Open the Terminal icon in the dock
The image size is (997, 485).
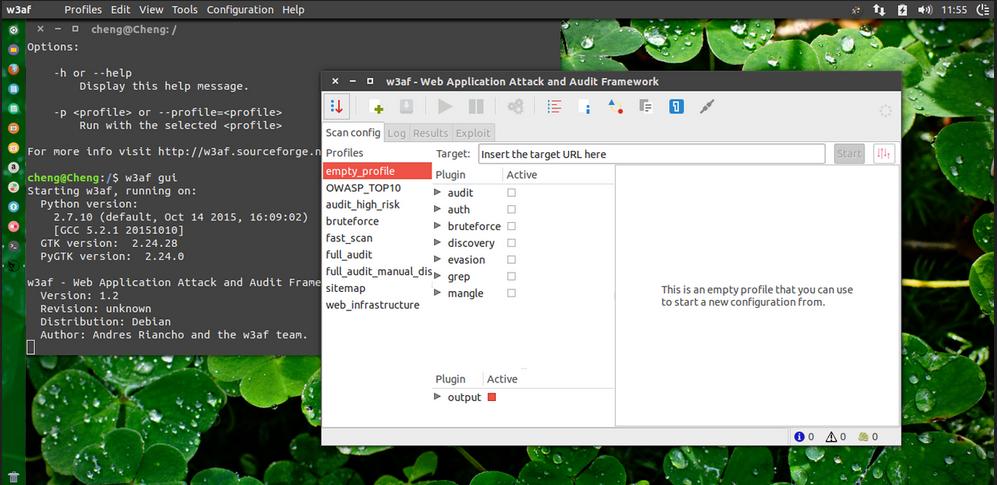(x=13, y=246)
